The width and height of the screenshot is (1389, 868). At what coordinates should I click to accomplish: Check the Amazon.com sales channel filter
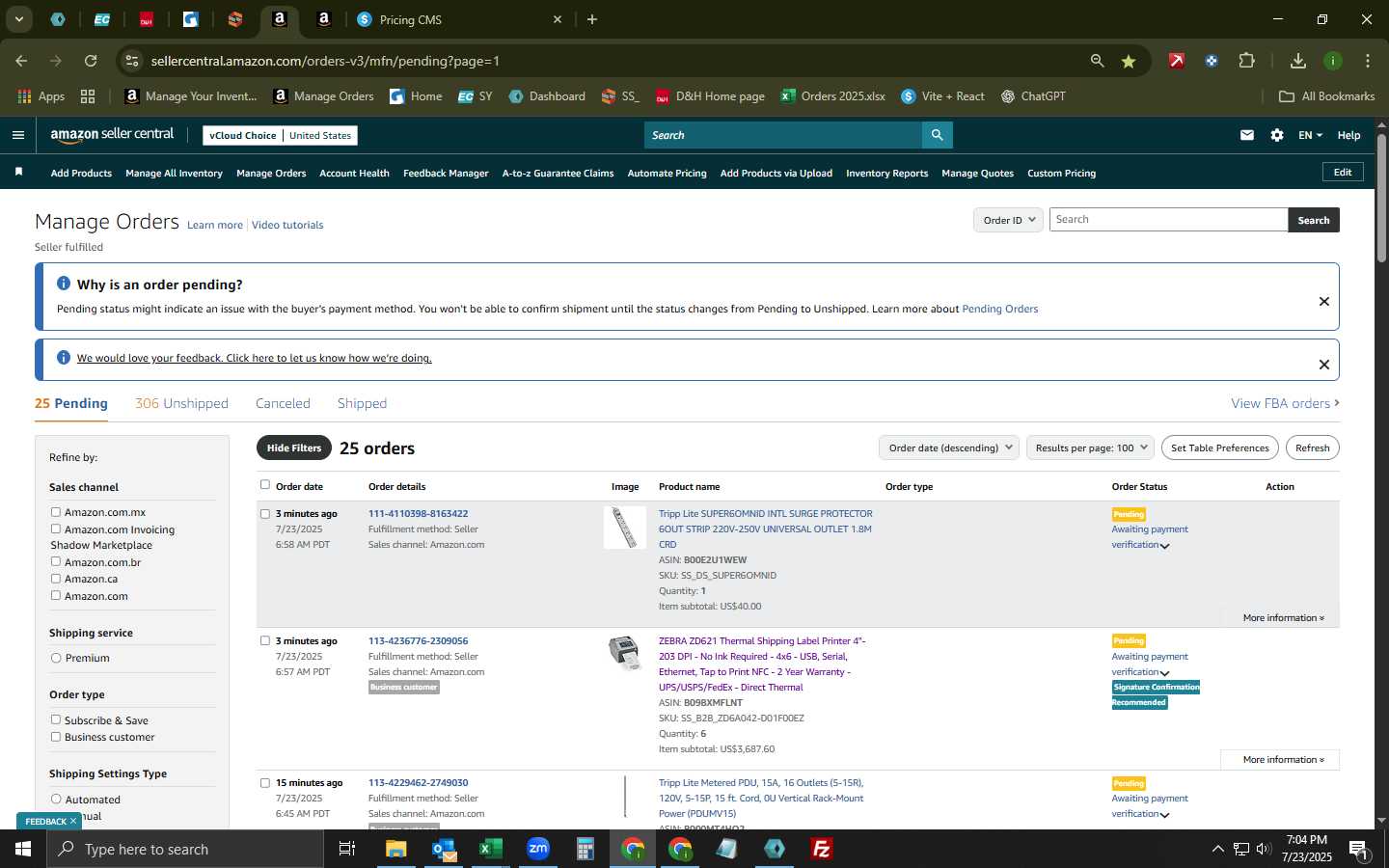click(56, 595)
